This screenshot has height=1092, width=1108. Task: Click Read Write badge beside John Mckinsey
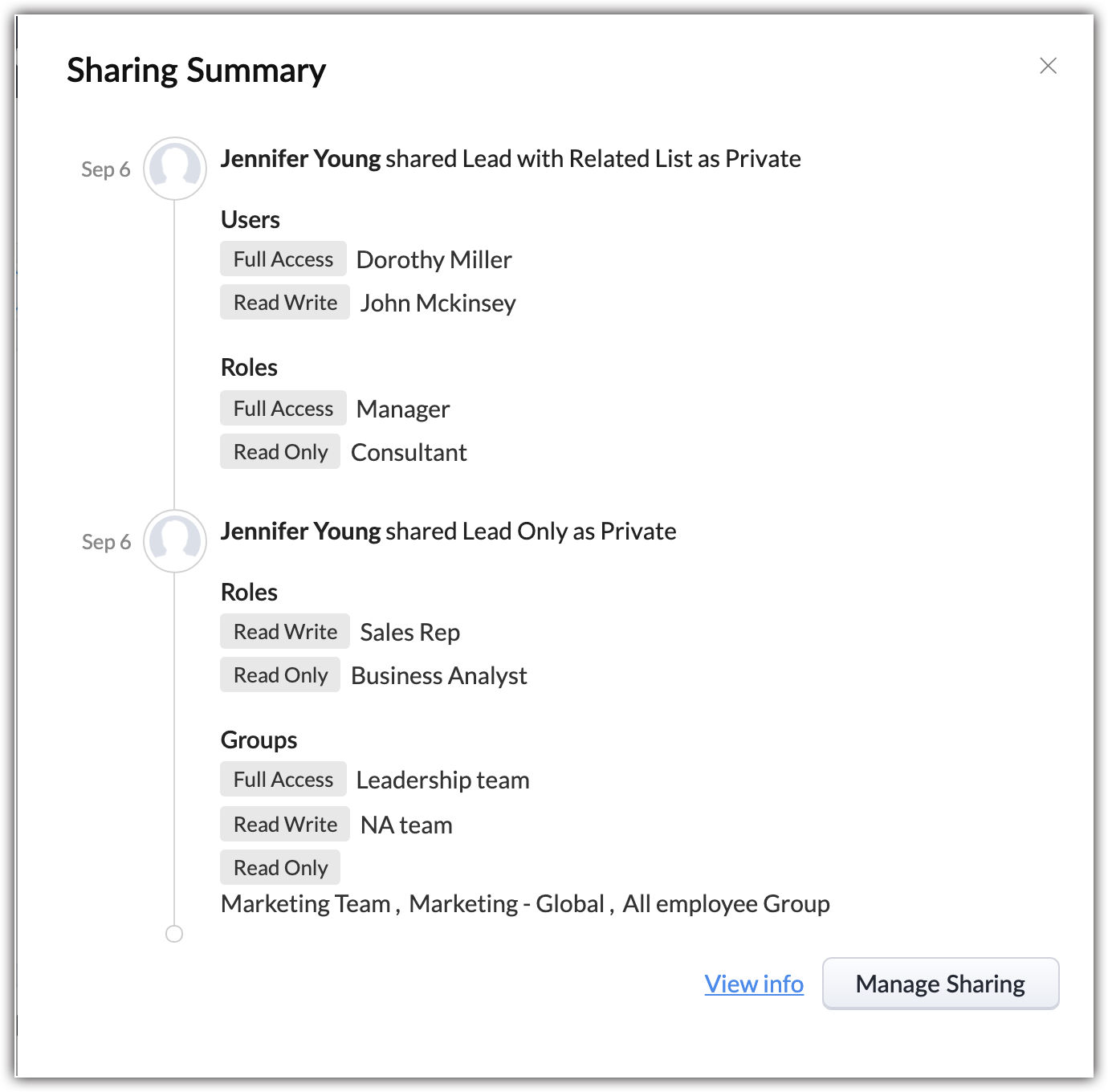pos(285,303)
